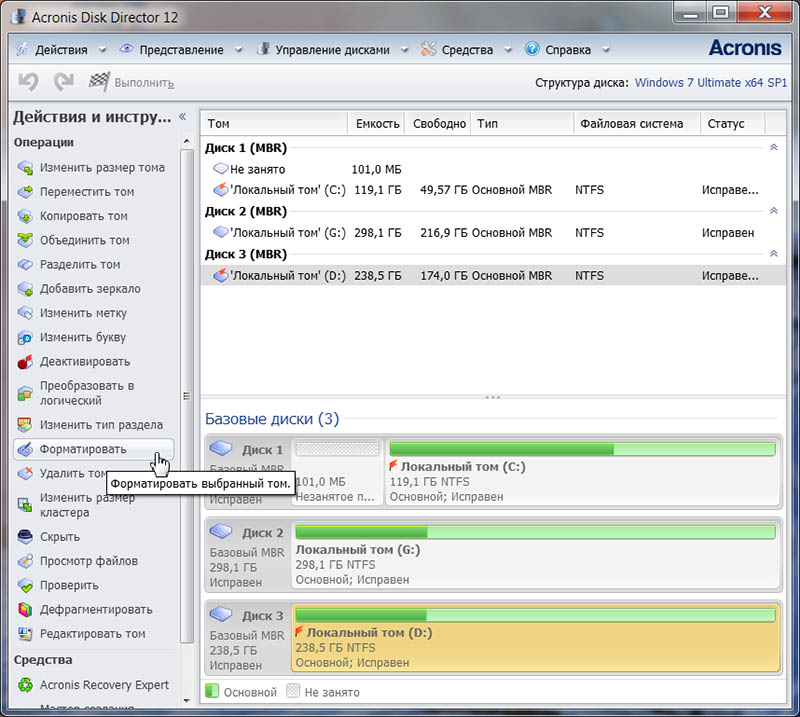Image resolution: width=800 pixels, height=717 pixels.
Task: Open the Средства menu
Action: [467, 50]
